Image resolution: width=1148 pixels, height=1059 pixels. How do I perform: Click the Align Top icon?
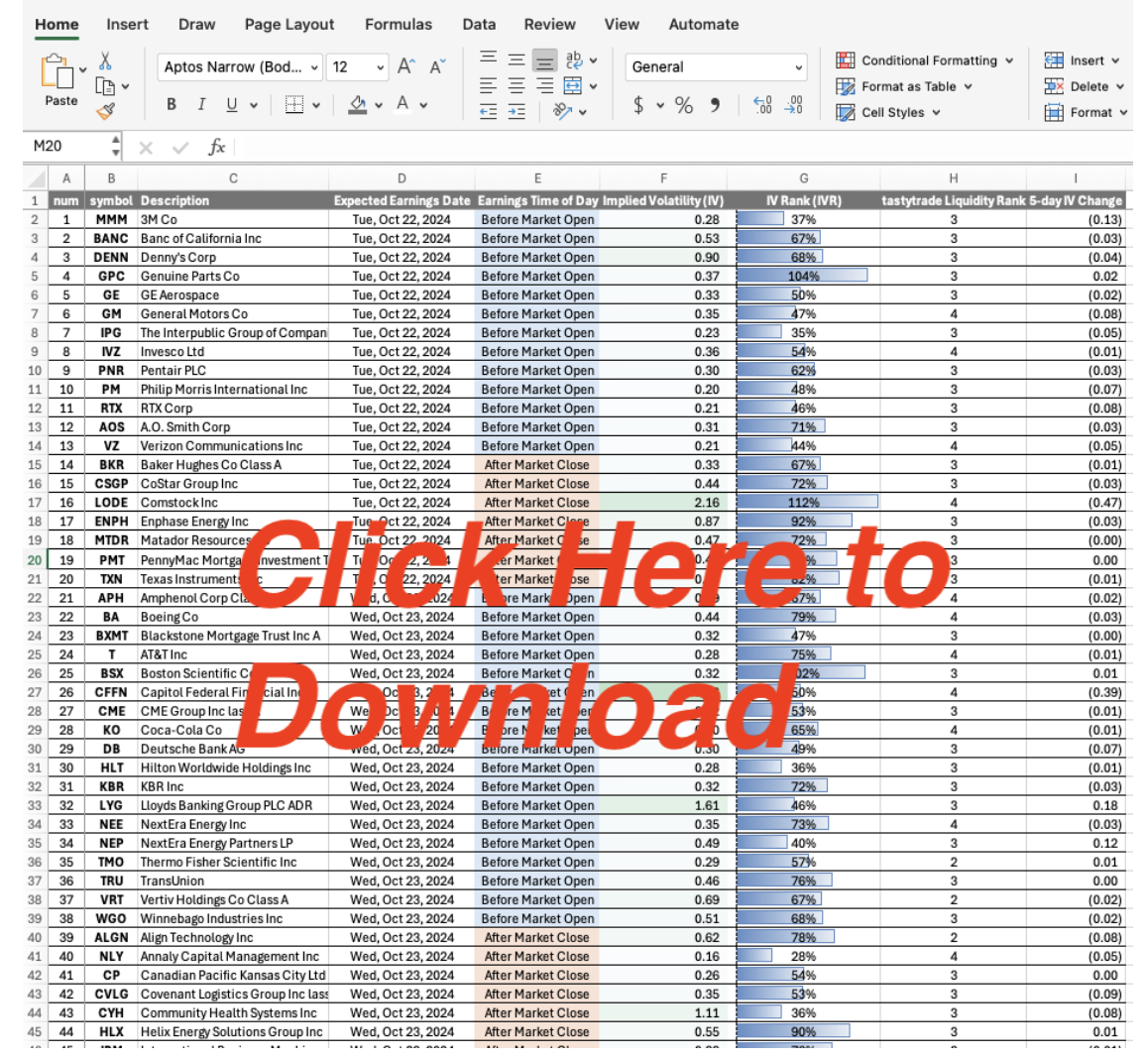pyautogui.click(x=489, y=59)
